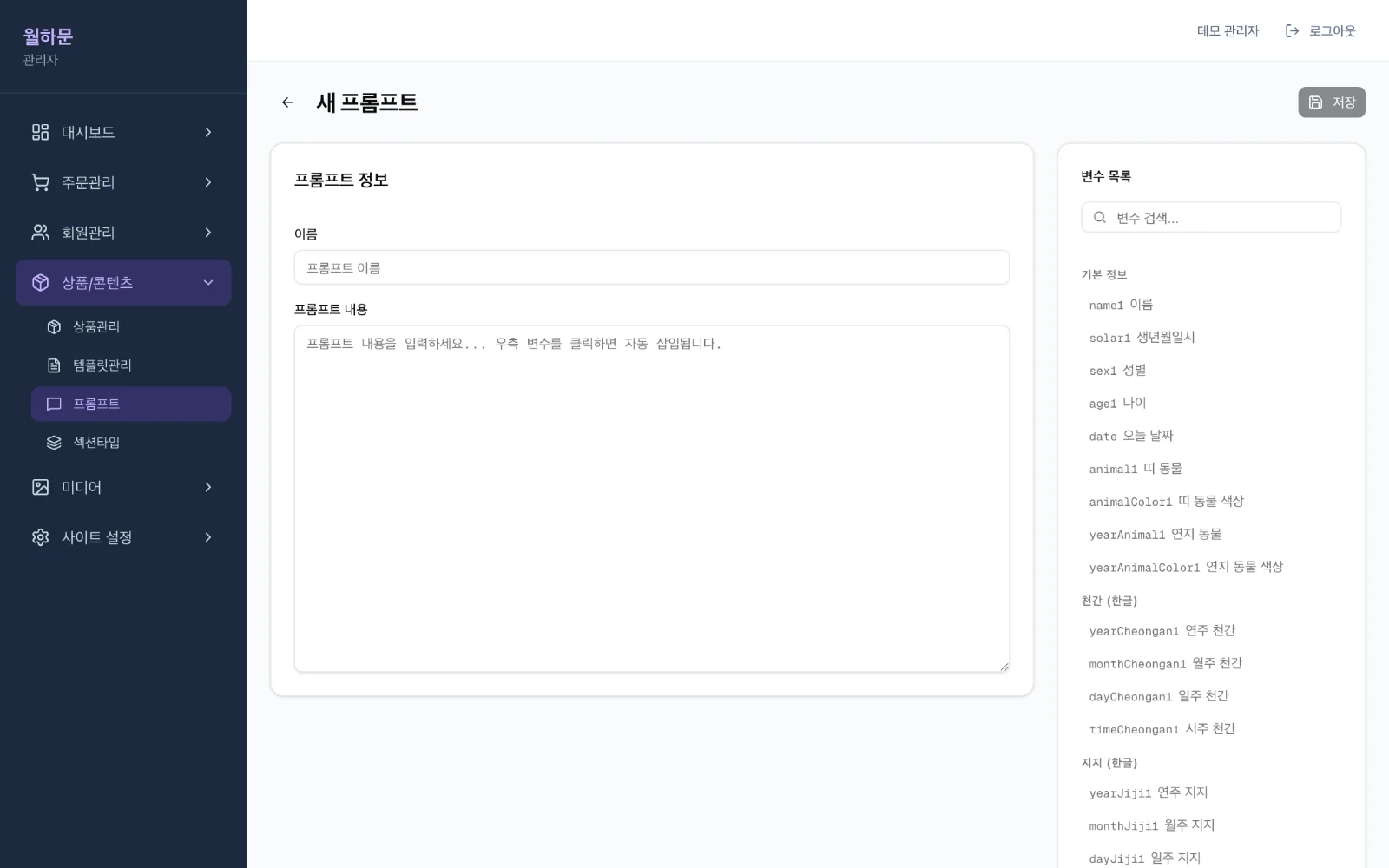
Task: Insert the monthJiji1 월주 지지 variable
Action: coord(1211,826)
